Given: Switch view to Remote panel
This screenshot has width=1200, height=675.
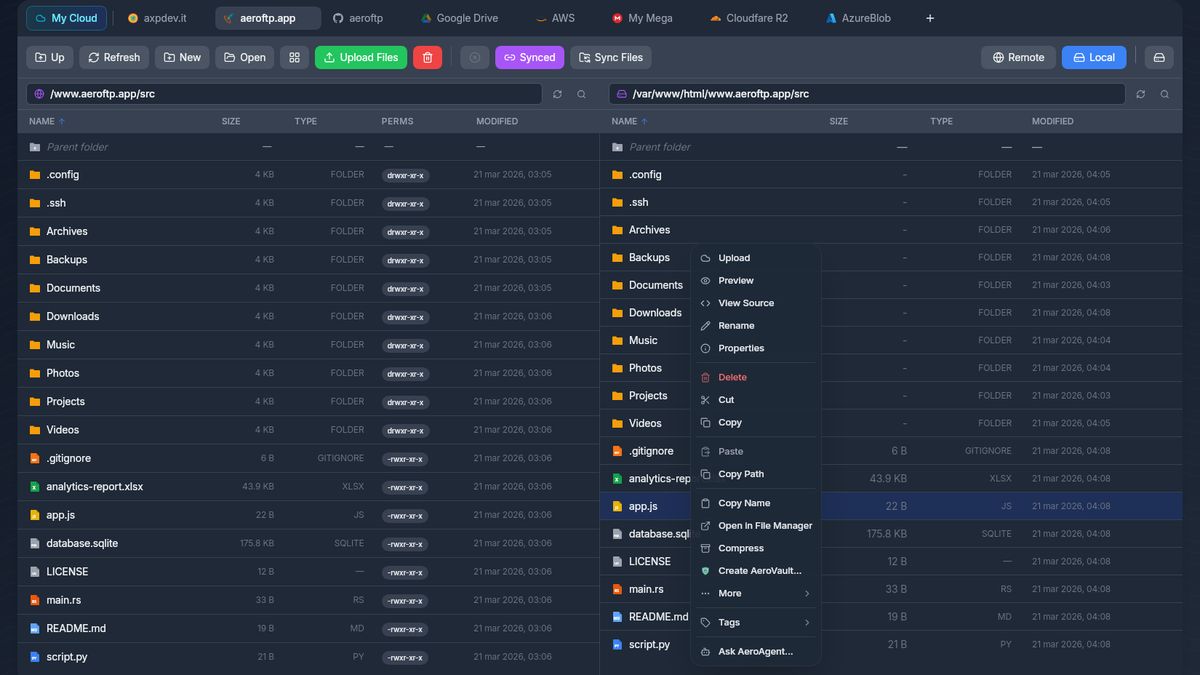Looking at the screenshot, I should 1018,58.
